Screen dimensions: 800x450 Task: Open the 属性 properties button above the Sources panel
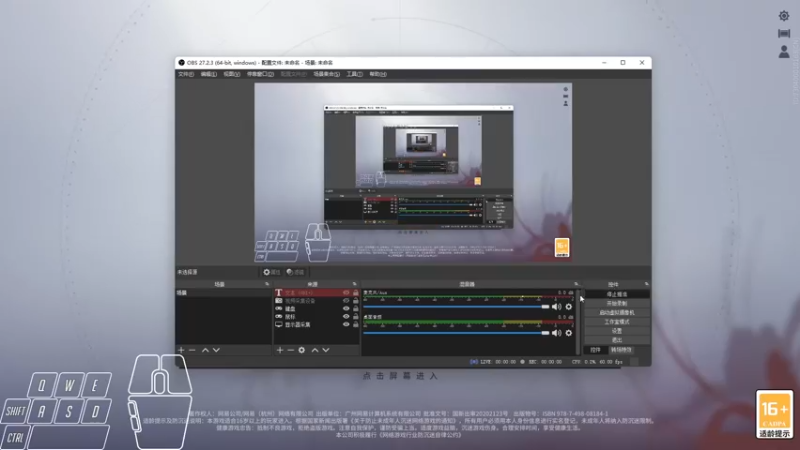pos(271,272)
